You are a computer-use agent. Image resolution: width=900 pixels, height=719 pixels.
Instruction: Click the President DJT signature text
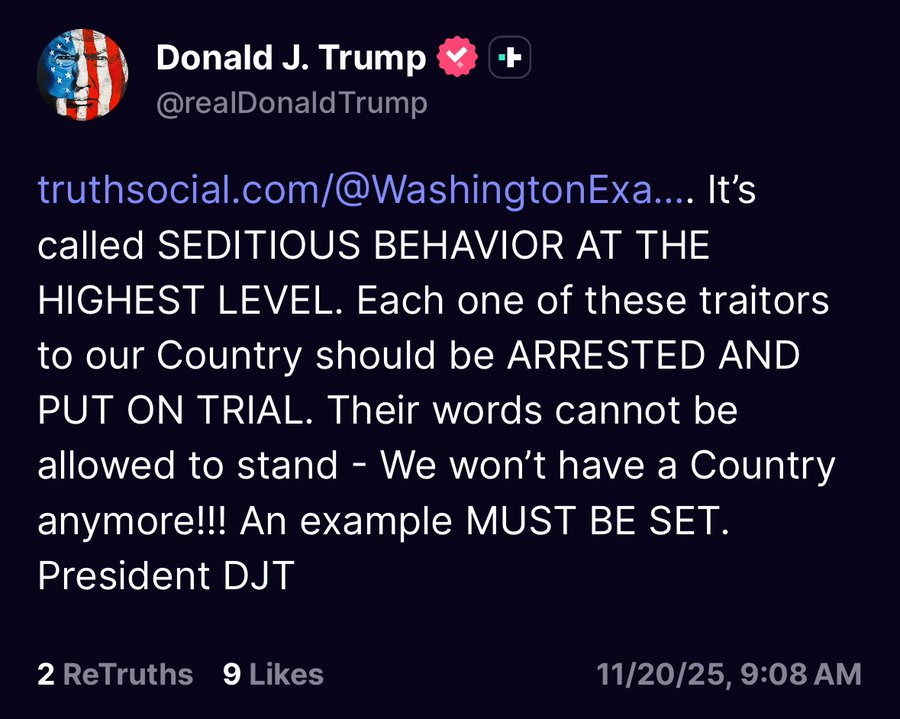pyautogui.click(x=165, y=576)
